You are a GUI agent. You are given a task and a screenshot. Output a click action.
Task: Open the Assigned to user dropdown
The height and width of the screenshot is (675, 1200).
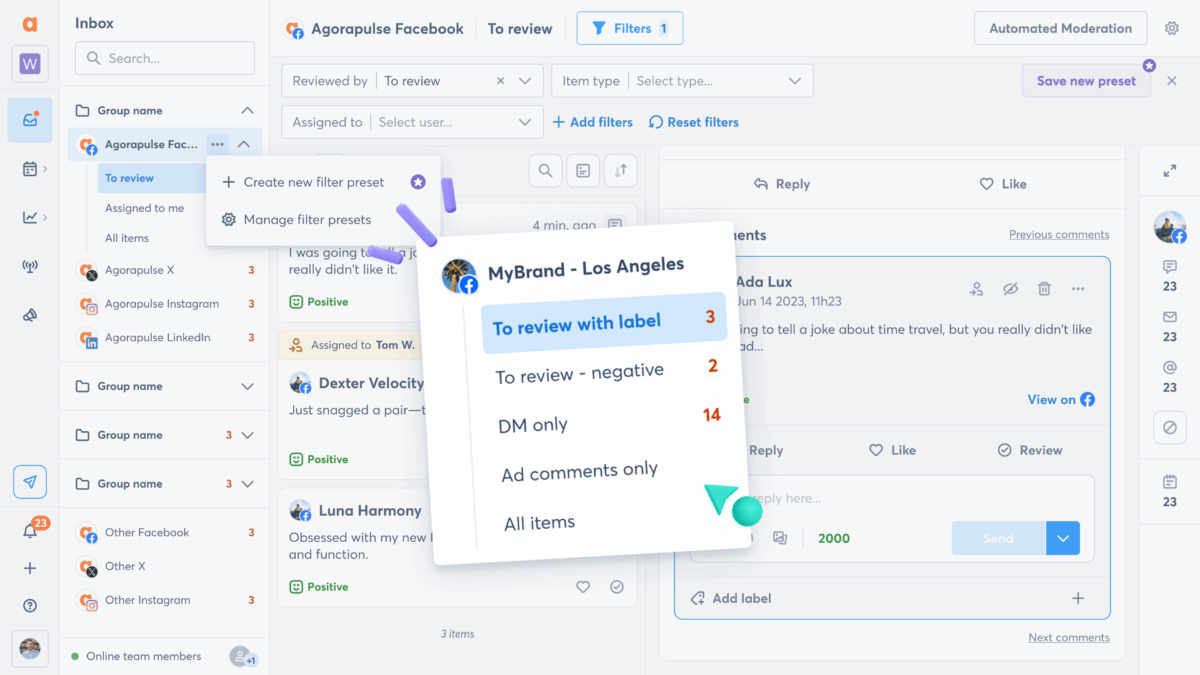(412, 122)
